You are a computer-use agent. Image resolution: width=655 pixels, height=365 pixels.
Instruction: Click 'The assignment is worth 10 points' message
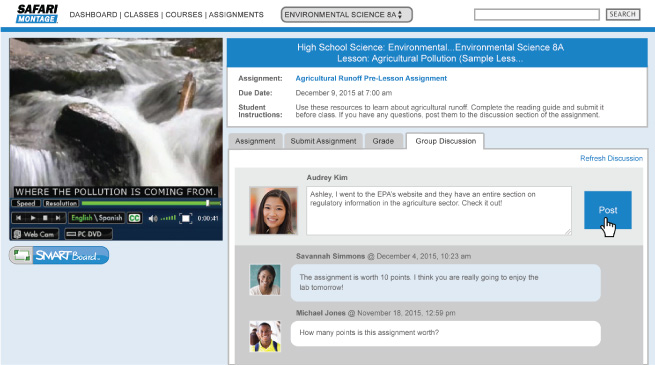[446, 282]
